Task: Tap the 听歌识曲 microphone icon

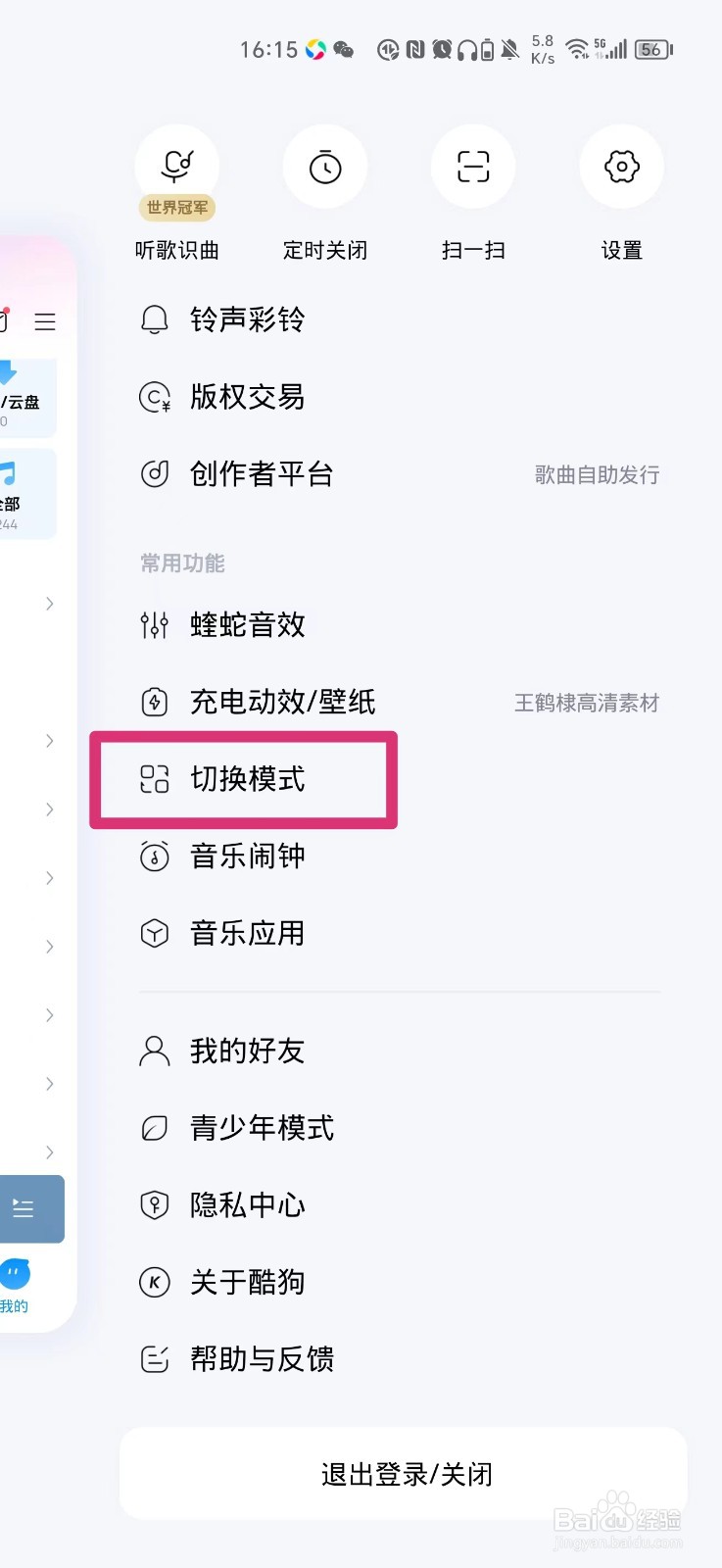Action: (x=177, y=167)
